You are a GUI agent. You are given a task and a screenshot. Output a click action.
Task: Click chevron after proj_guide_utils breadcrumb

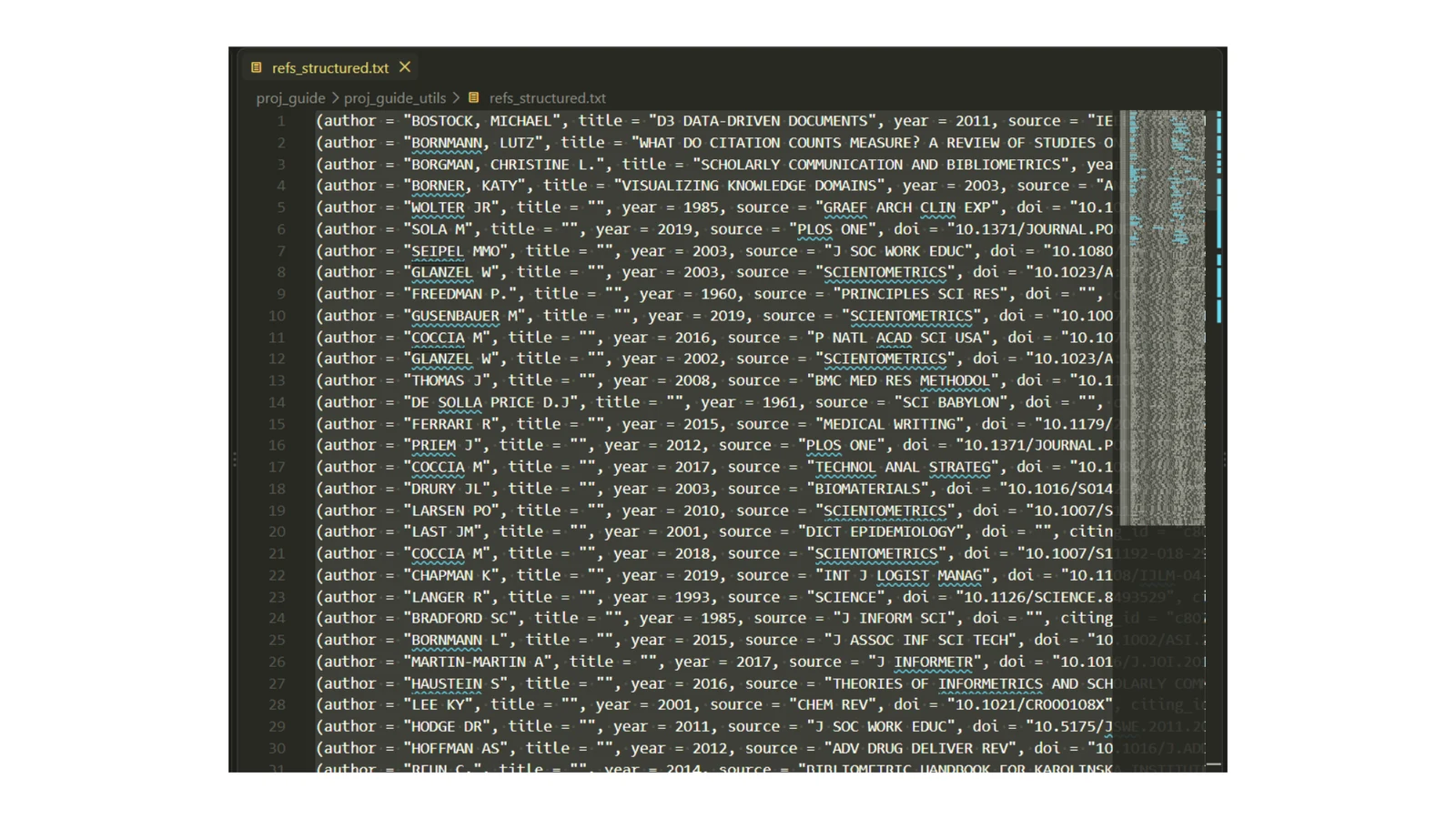[x=456, y=97]
